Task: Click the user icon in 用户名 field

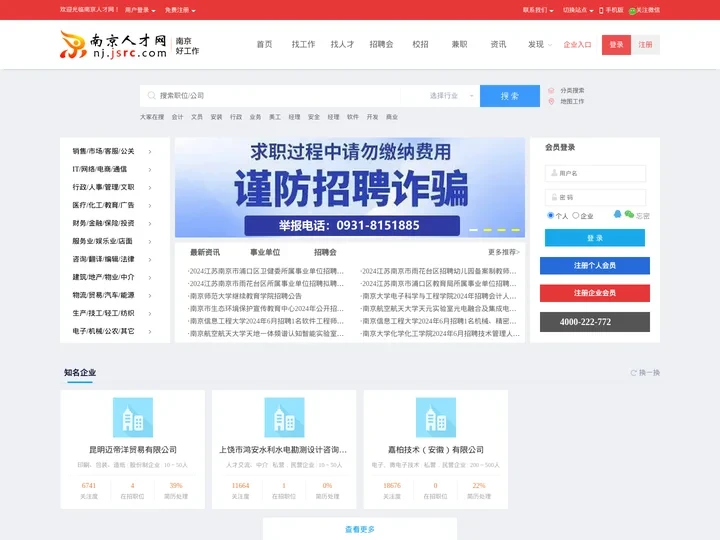Action: [x=554, y=173]
